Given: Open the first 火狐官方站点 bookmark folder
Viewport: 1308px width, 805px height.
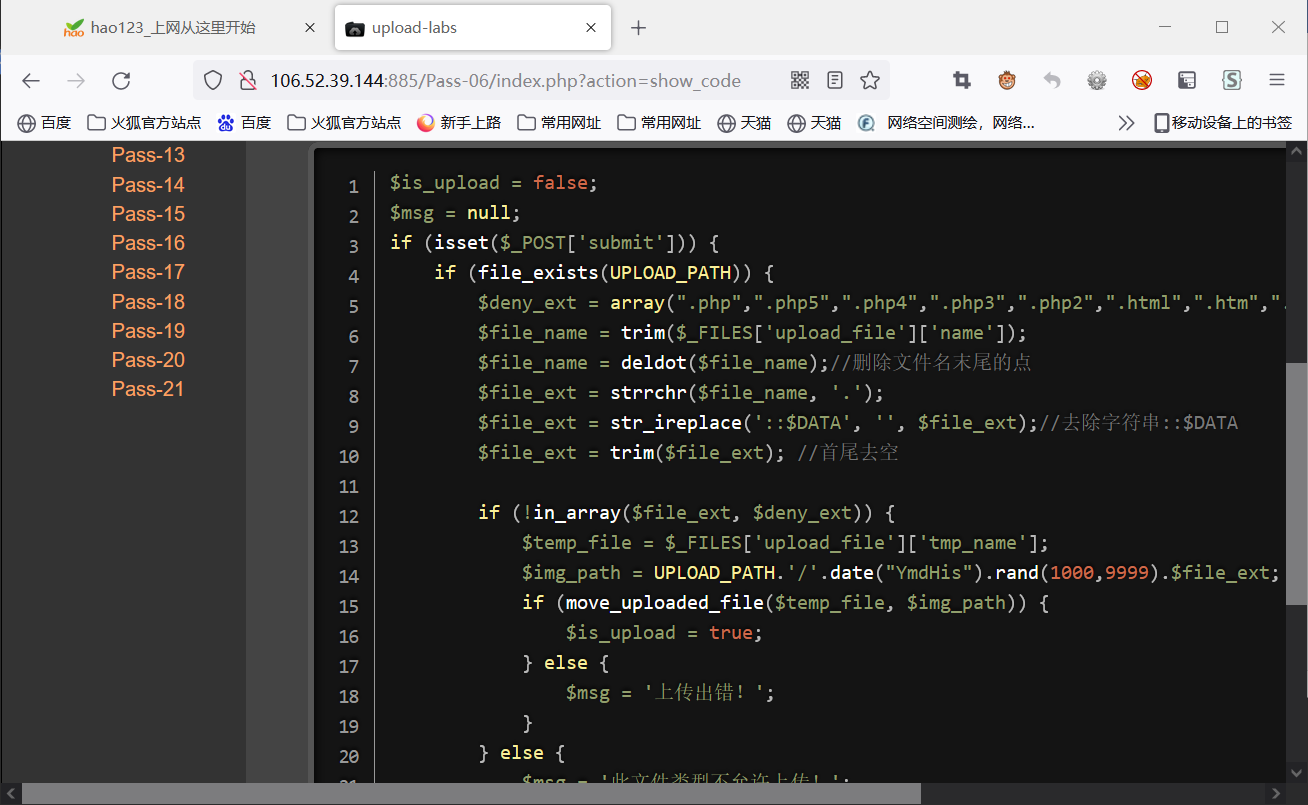Looking at the screenshot, I should 144,123.
